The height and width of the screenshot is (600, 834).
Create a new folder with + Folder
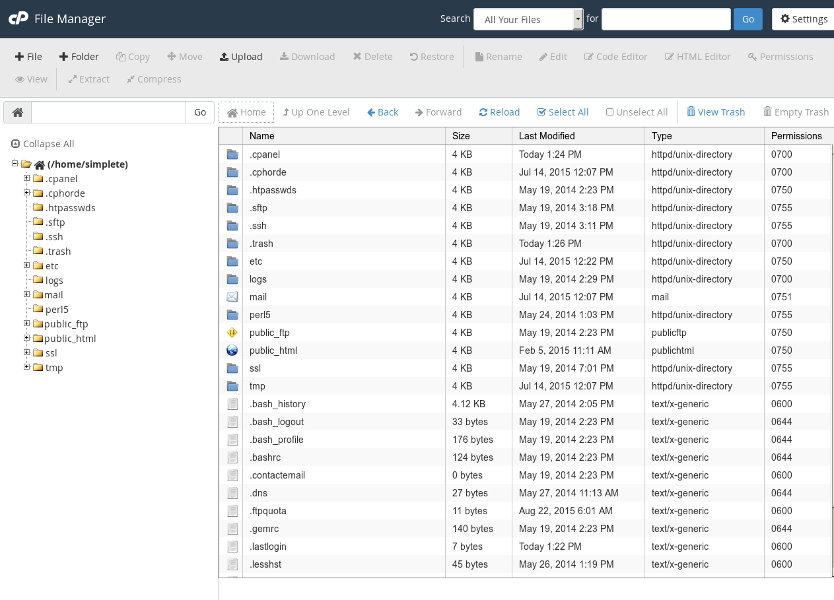click(x=79, y=56)
